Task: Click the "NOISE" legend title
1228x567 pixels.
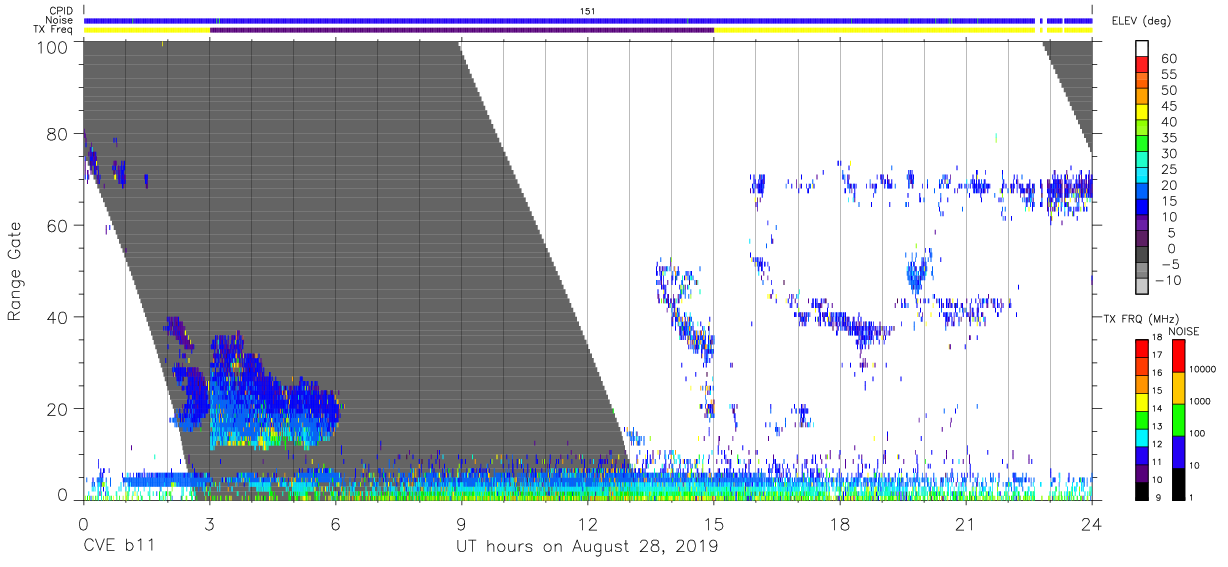Action: click(1186, 331)
